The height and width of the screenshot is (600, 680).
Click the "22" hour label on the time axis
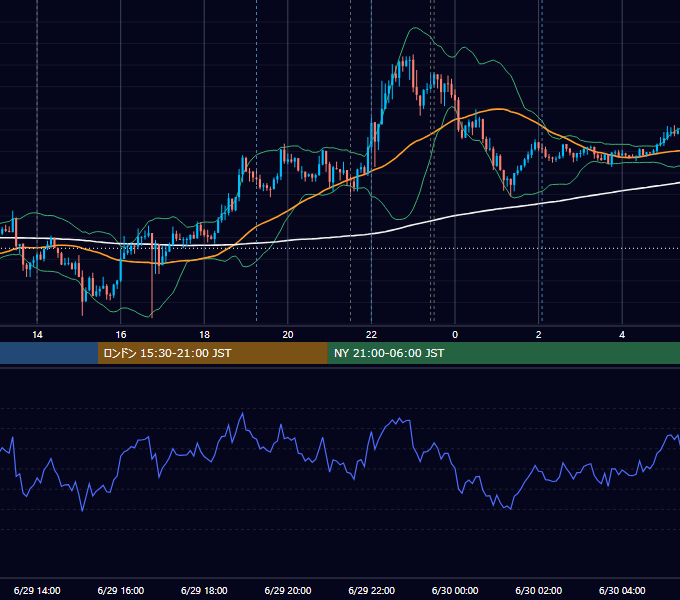pyautogui.click(x=371, y=335)
